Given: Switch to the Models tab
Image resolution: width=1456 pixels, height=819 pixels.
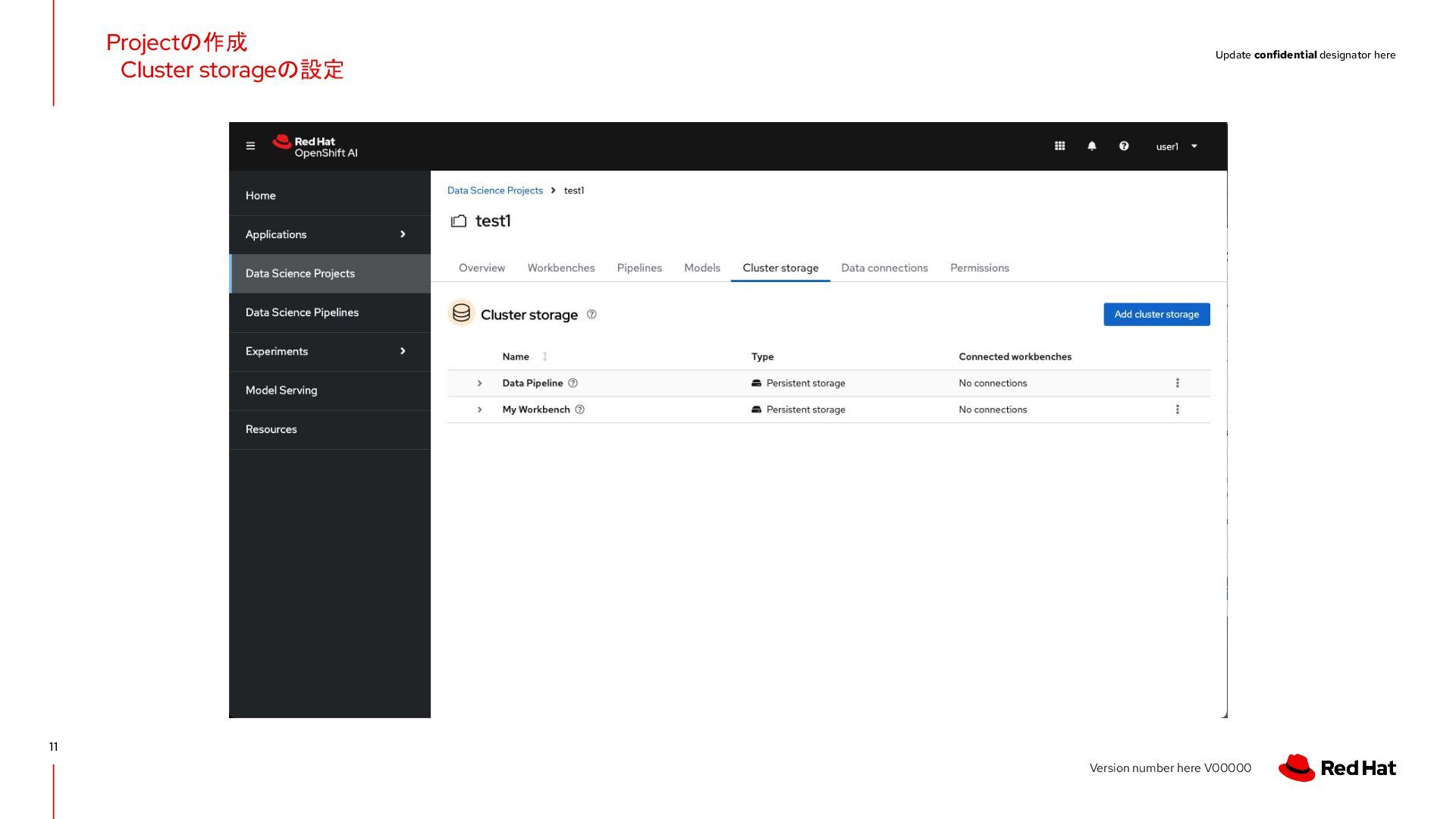Looking at the screenshot, I should coord(702,268).
